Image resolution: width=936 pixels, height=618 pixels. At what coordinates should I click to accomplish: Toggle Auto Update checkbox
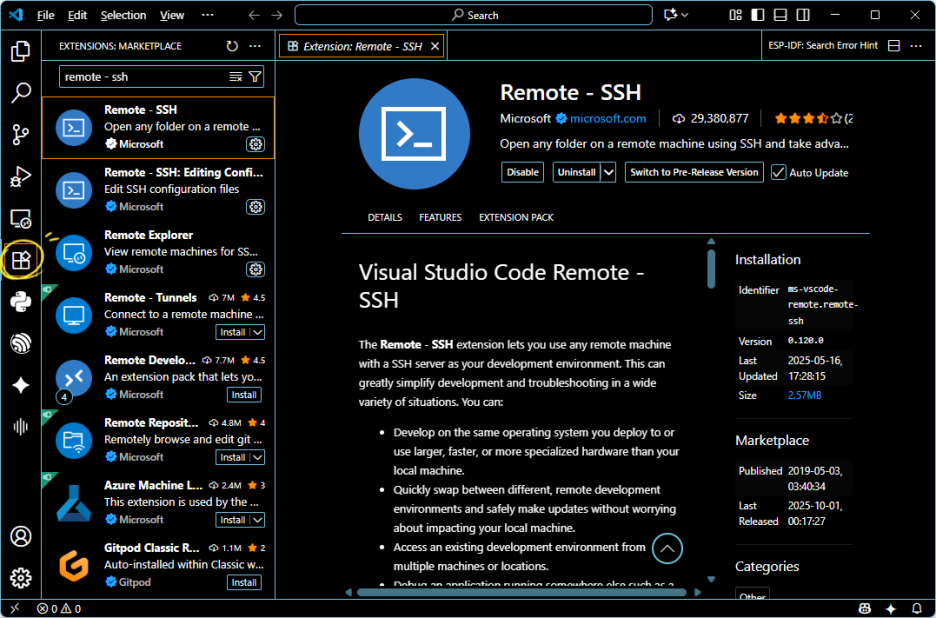tap(778, 173)
